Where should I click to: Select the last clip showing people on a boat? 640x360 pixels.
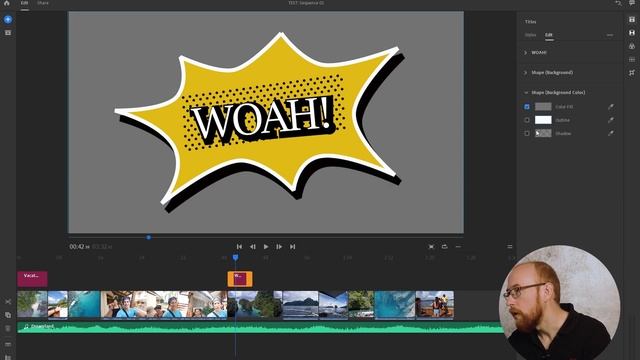tap(435, 304)
